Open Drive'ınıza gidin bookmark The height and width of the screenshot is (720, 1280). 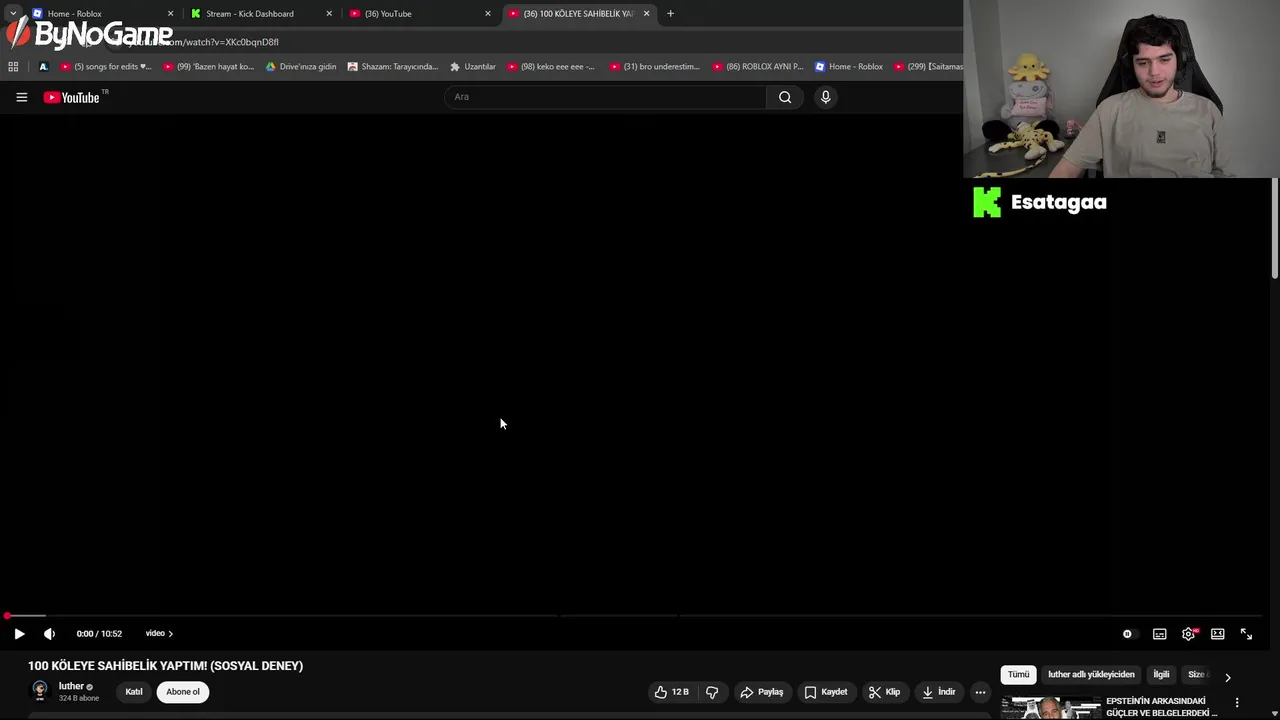[301, 67]
